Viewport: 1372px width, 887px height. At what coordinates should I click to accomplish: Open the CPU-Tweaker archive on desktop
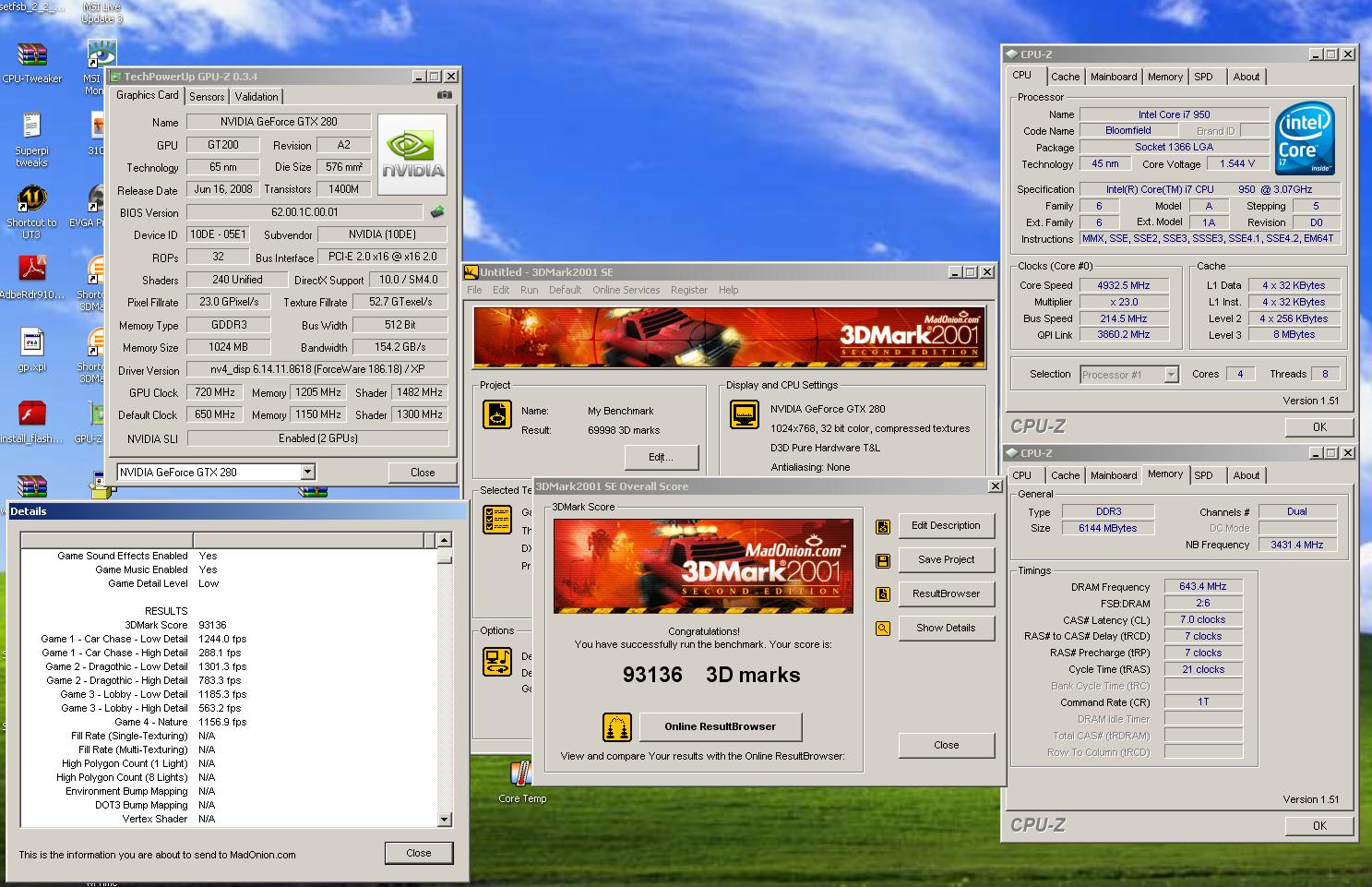click(31, 55)
